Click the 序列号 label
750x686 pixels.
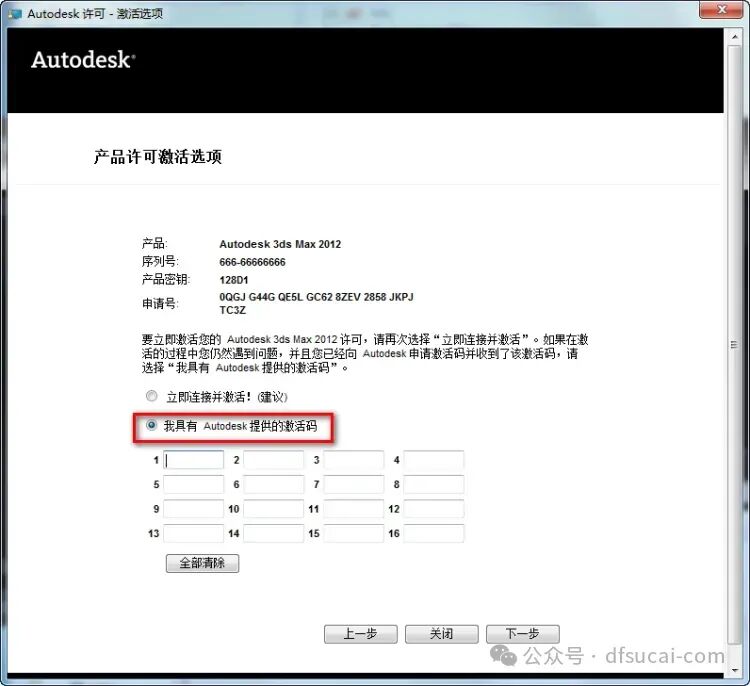pyautogui.click(x=160, y=262)
